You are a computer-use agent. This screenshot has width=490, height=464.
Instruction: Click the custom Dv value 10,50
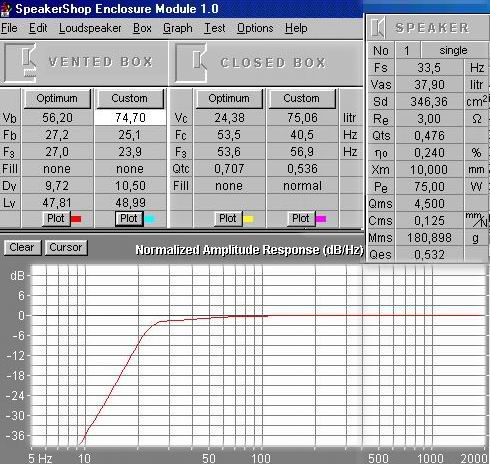[x=130, y=186]
